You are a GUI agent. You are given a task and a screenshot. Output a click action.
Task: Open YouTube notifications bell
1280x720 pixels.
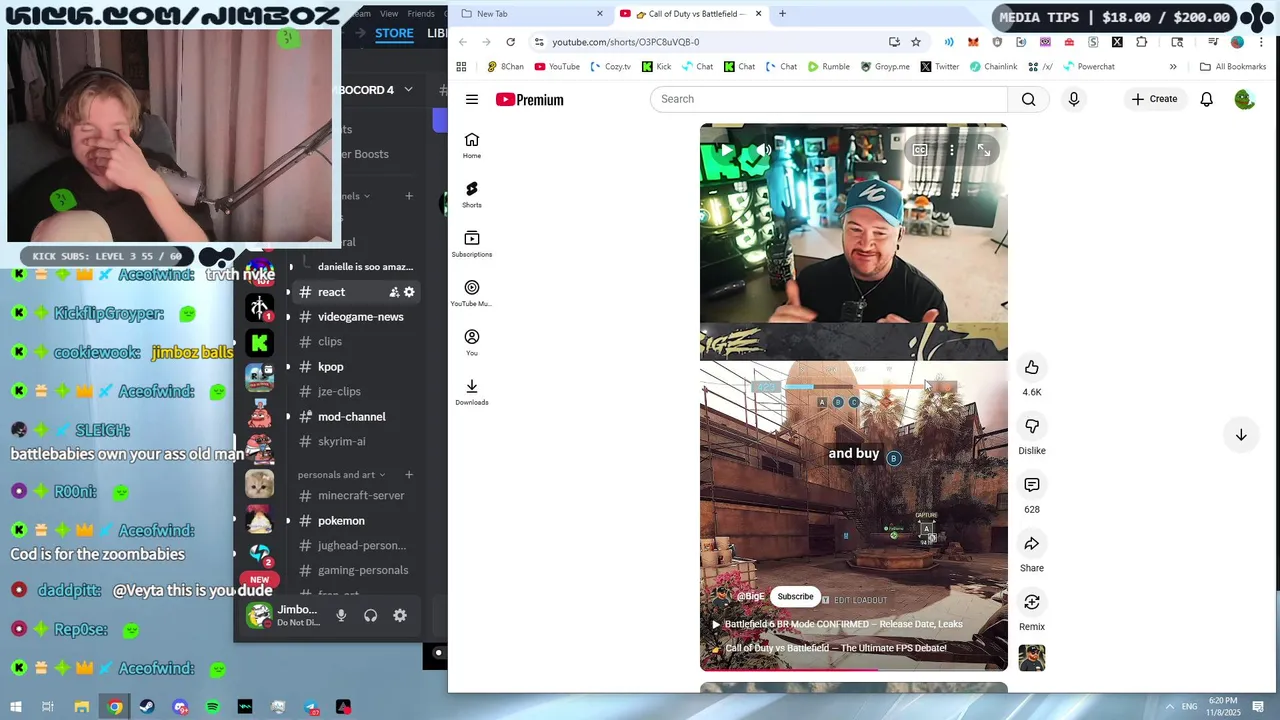click(x=1206, y=99)
